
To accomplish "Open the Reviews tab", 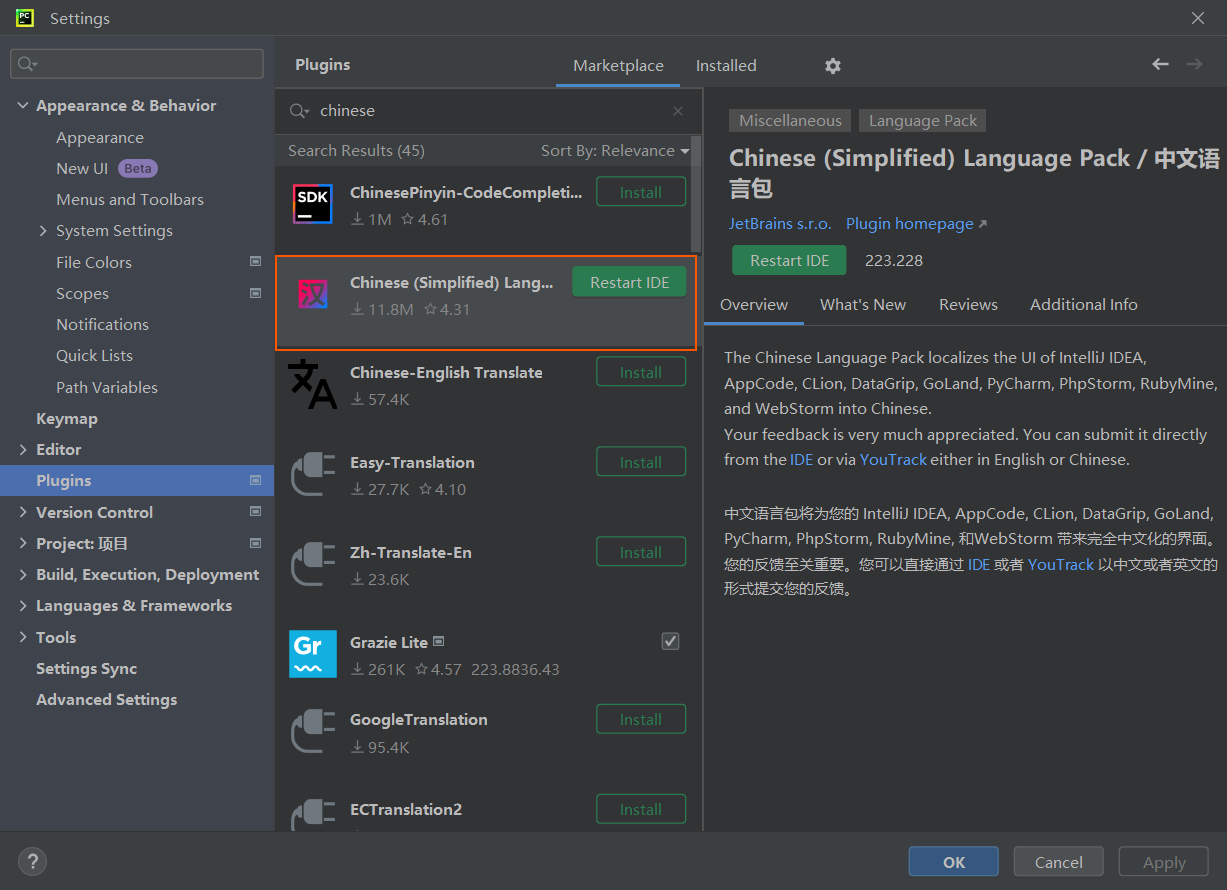I will tap(968, 305).
